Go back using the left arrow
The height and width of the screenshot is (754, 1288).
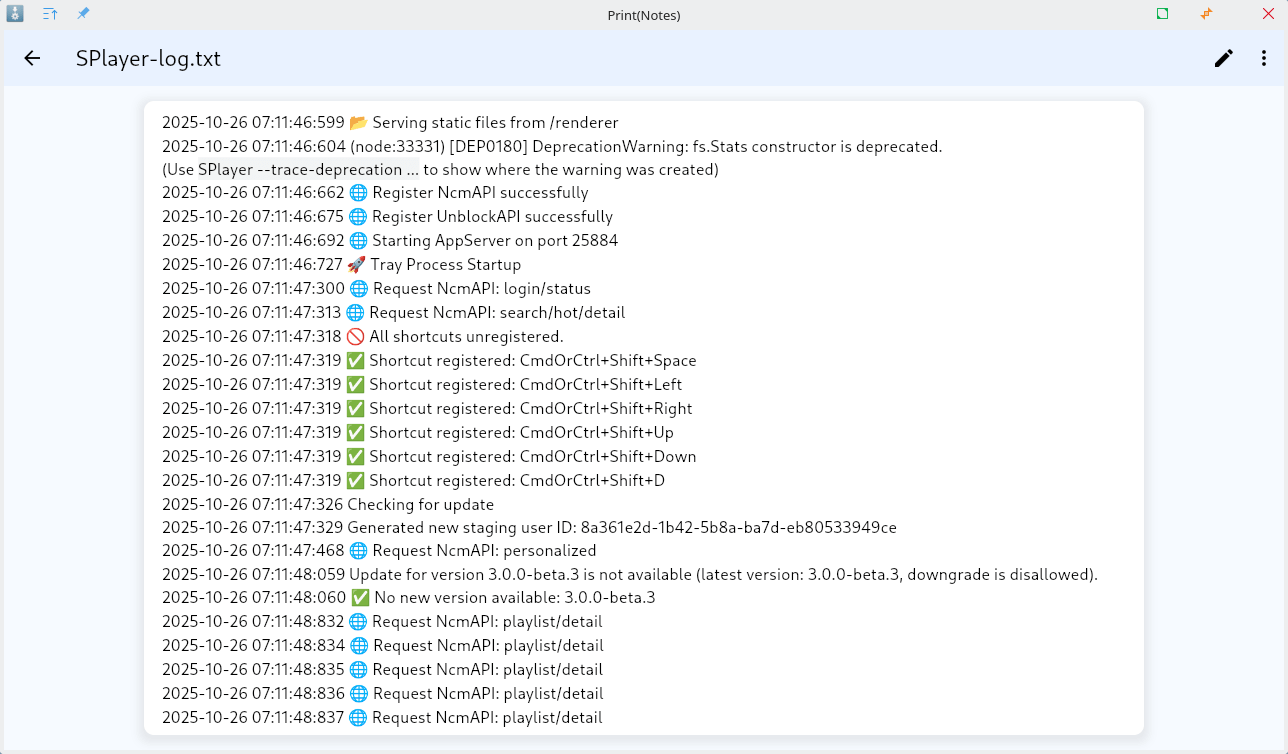(x=32, y=58)
